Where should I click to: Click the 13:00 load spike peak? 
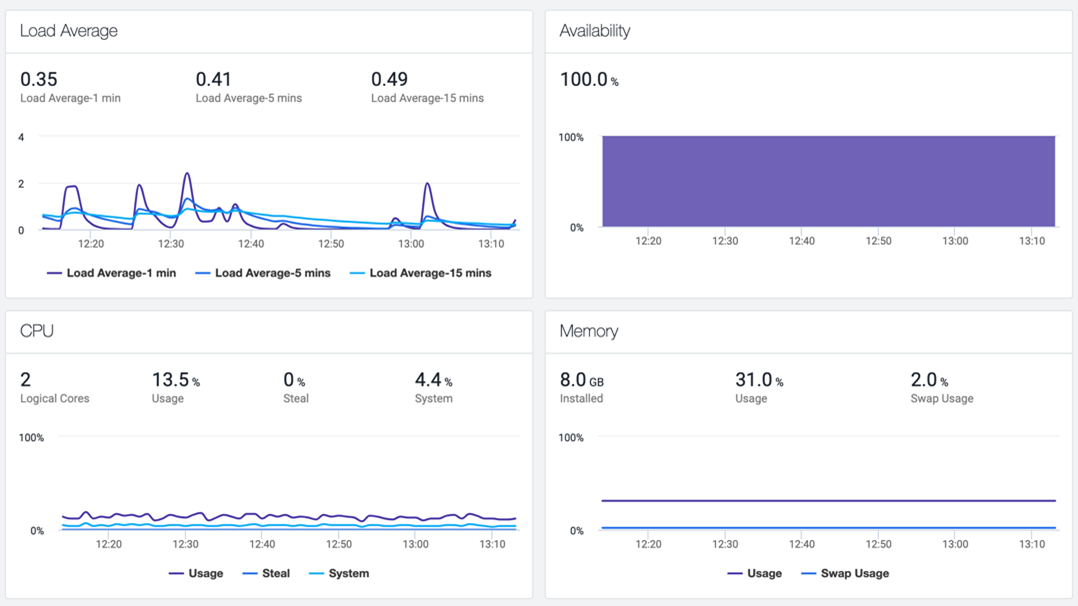point(428,184)
